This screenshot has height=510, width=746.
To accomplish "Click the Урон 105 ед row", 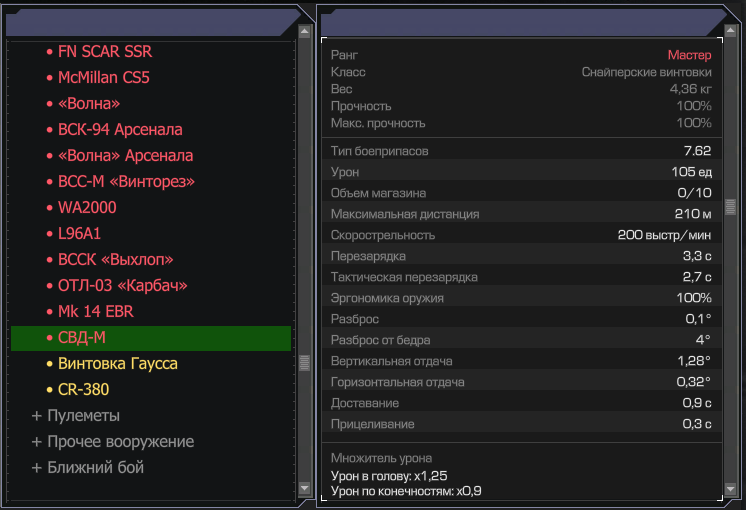I will tap(521, 172).
